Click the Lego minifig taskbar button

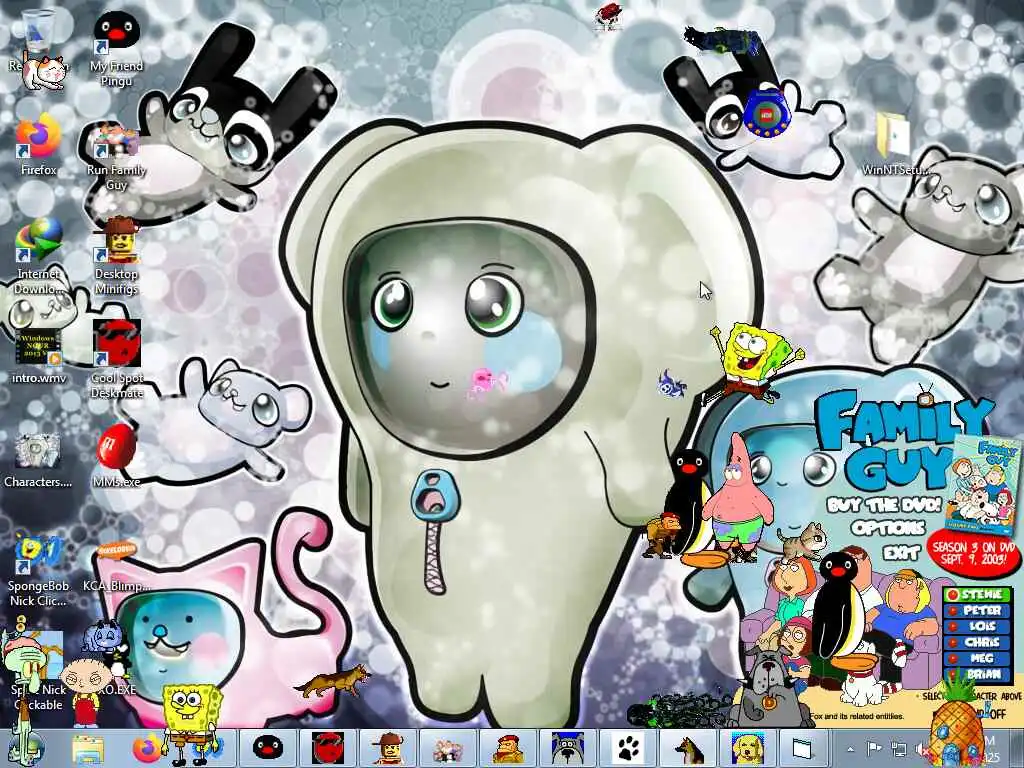[x=388, y=748]
